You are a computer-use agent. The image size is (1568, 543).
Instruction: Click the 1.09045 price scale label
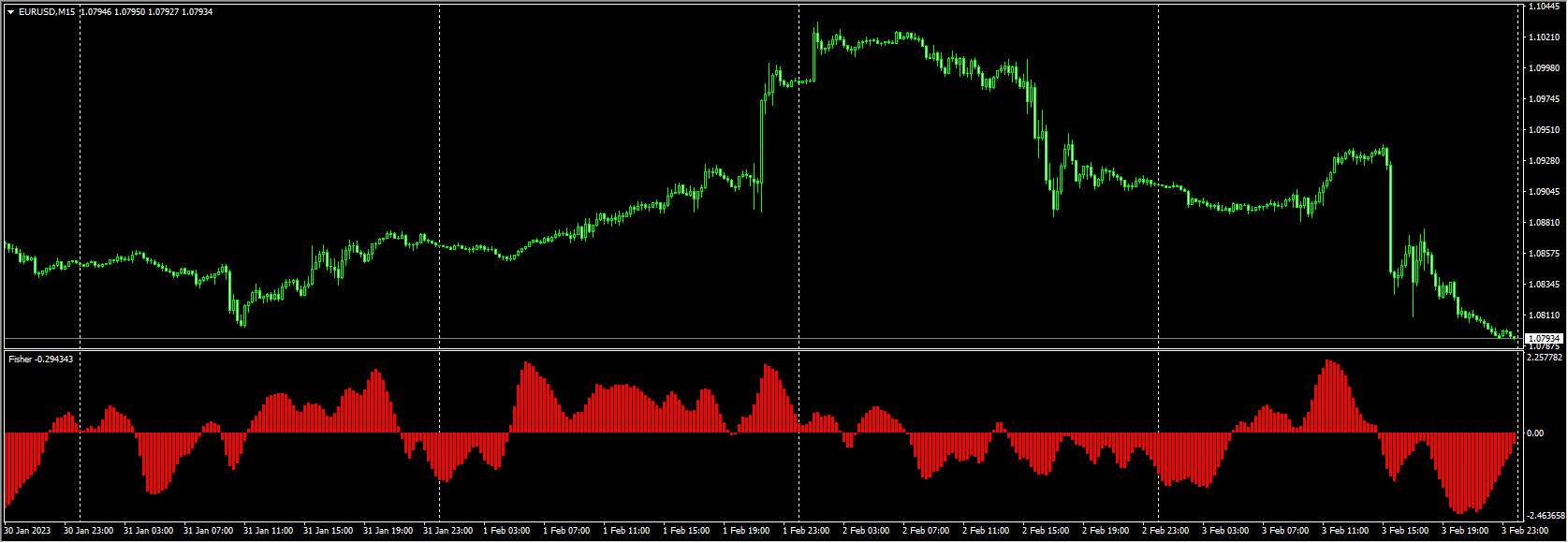click(x=1544, y=192)
